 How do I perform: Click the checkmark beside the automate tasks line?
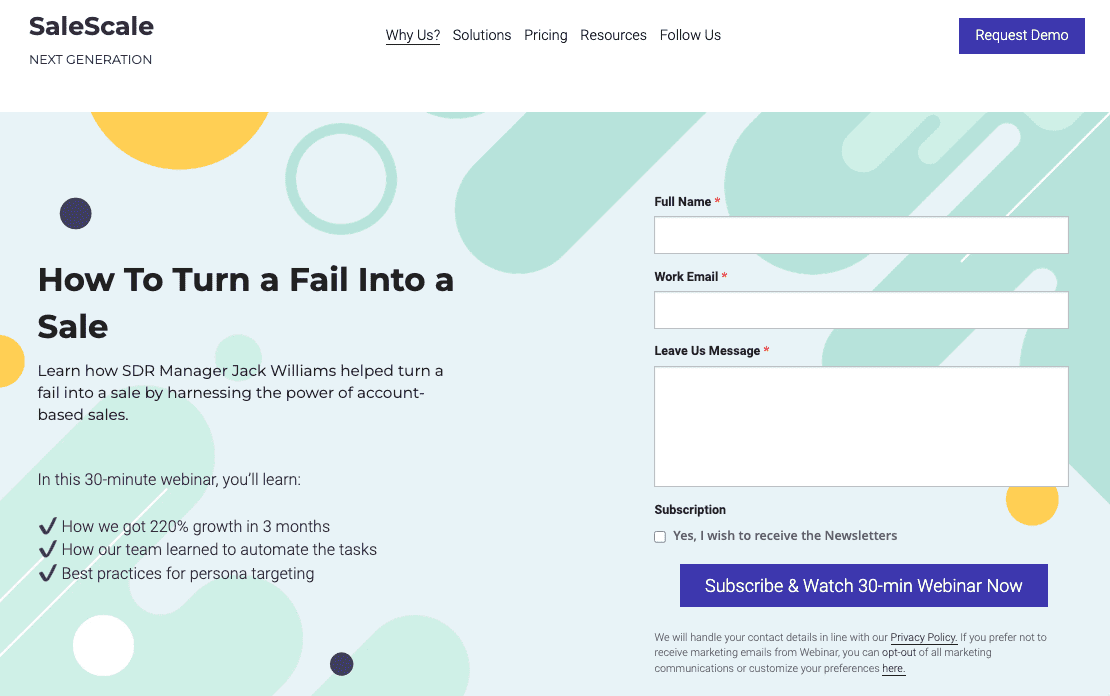(x=46, y=550)
